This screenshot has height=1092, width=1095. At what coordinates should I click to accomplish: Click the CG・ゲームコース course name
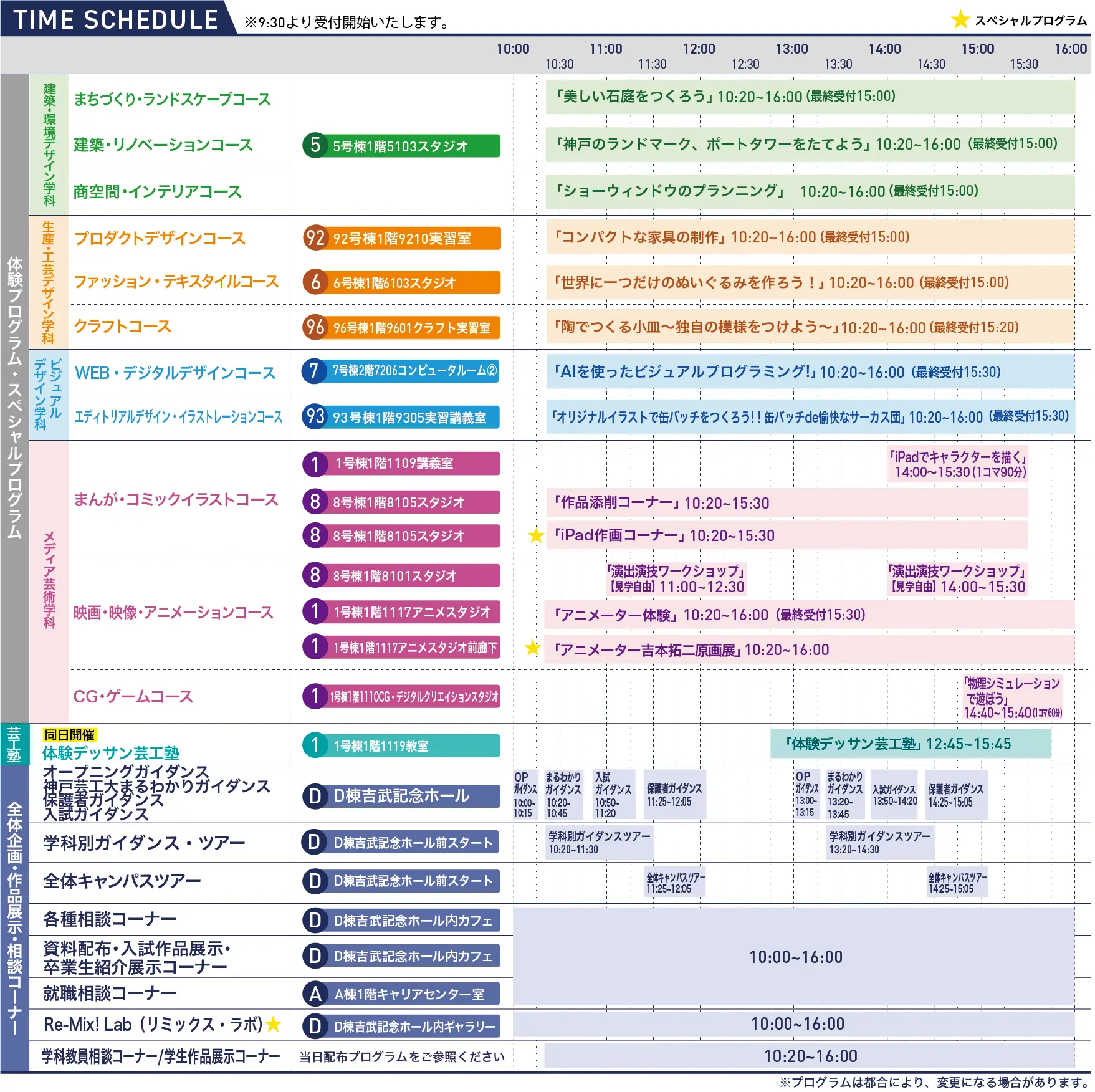point(133,696)
